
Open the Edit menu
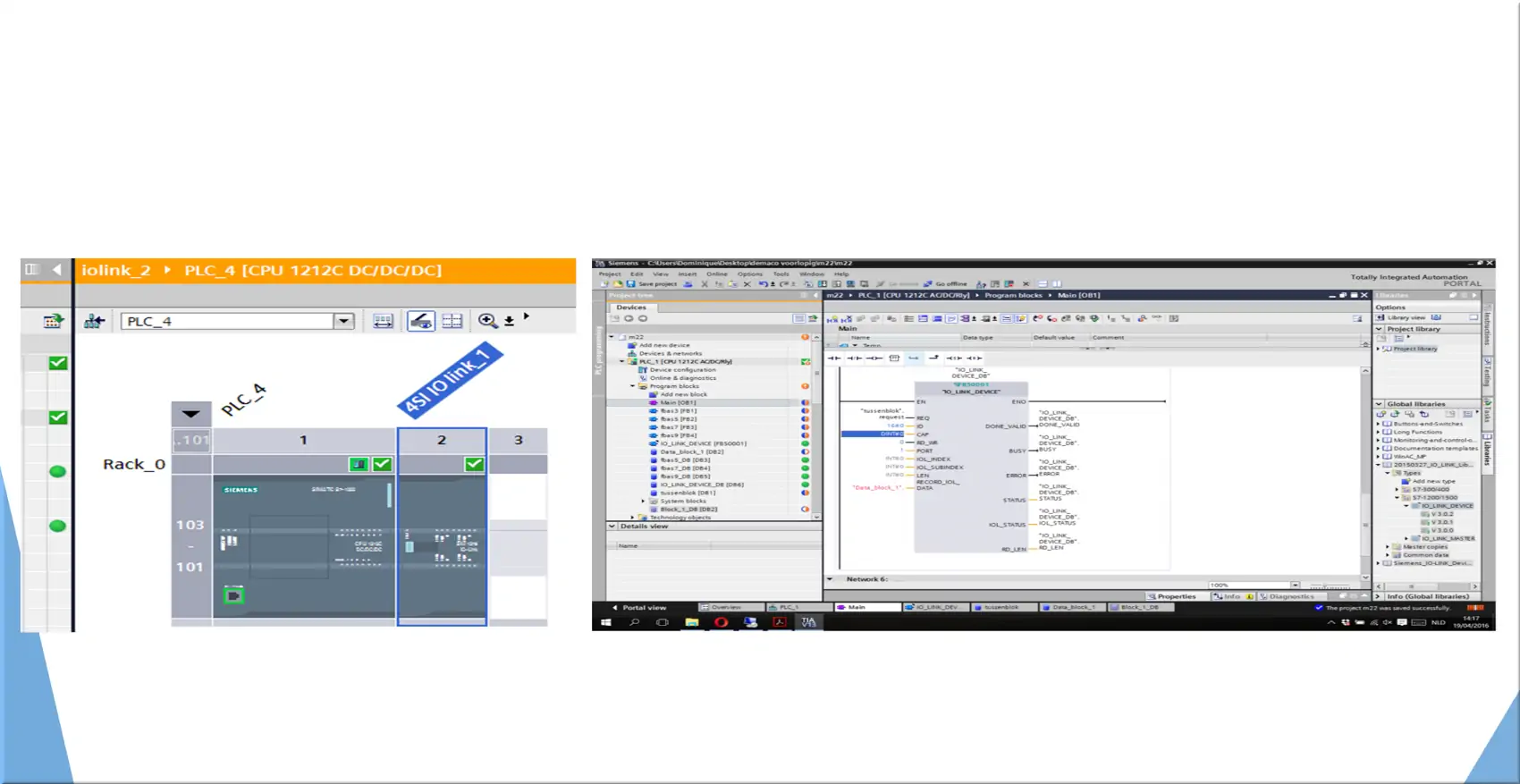[x=637, y=274]
